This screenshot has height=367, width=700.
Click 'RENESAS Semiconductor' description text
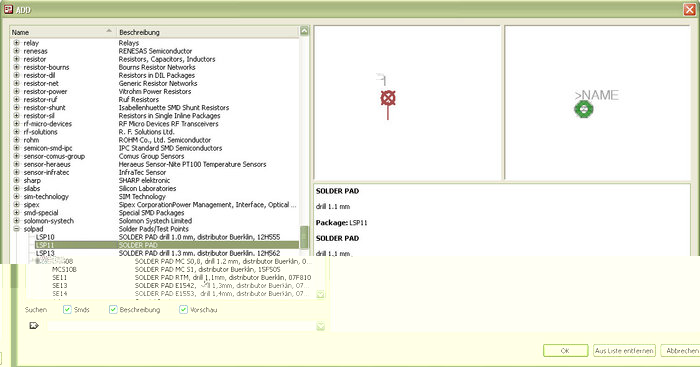point(155,51)
